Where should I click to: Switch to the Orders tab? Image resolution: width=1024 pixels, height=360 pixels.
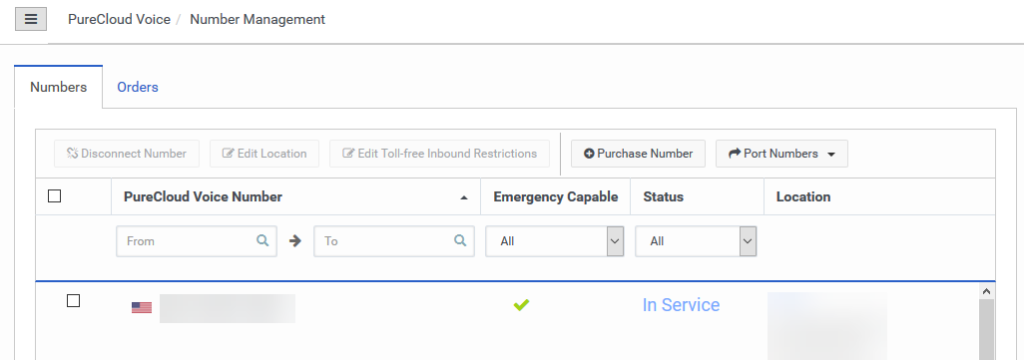tap(138, 87)
